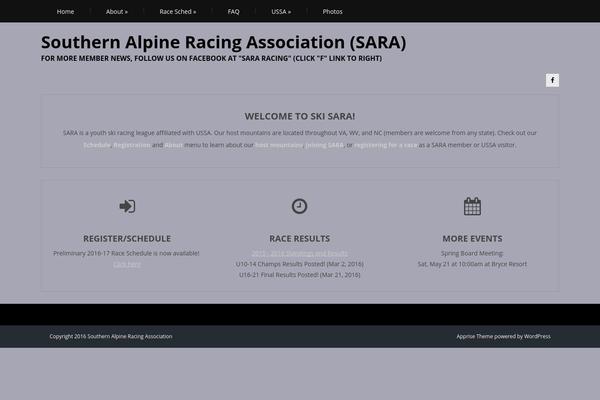Click the RACE RESULTS heading
The image size is (600, 400).
(x=300, y=239)
